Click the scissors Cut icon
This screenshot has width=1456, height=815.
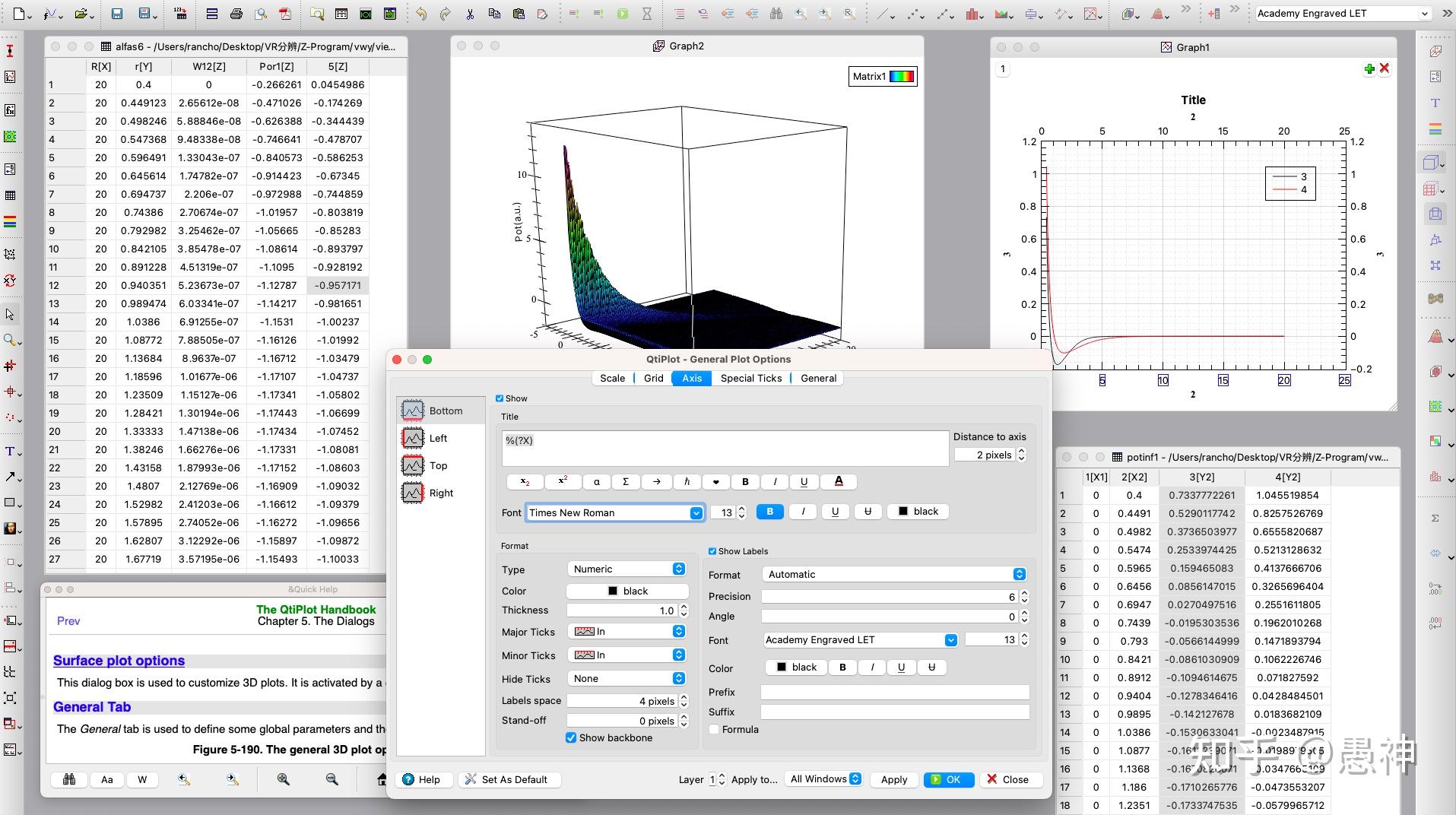point(470,14)
